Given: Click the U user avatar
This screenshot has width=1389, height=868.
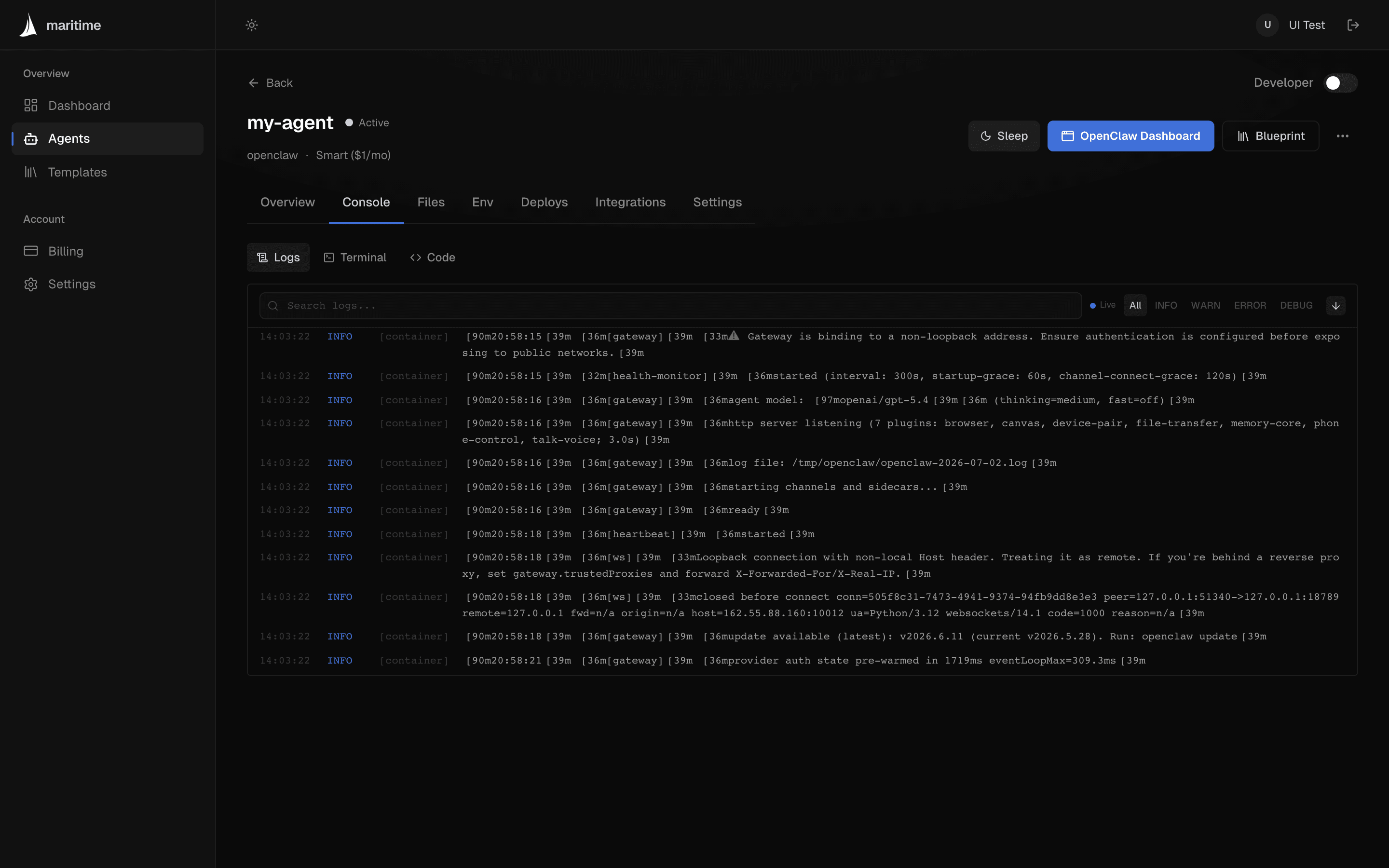Looking at the screenshot, I should (x=1267, y=25).
